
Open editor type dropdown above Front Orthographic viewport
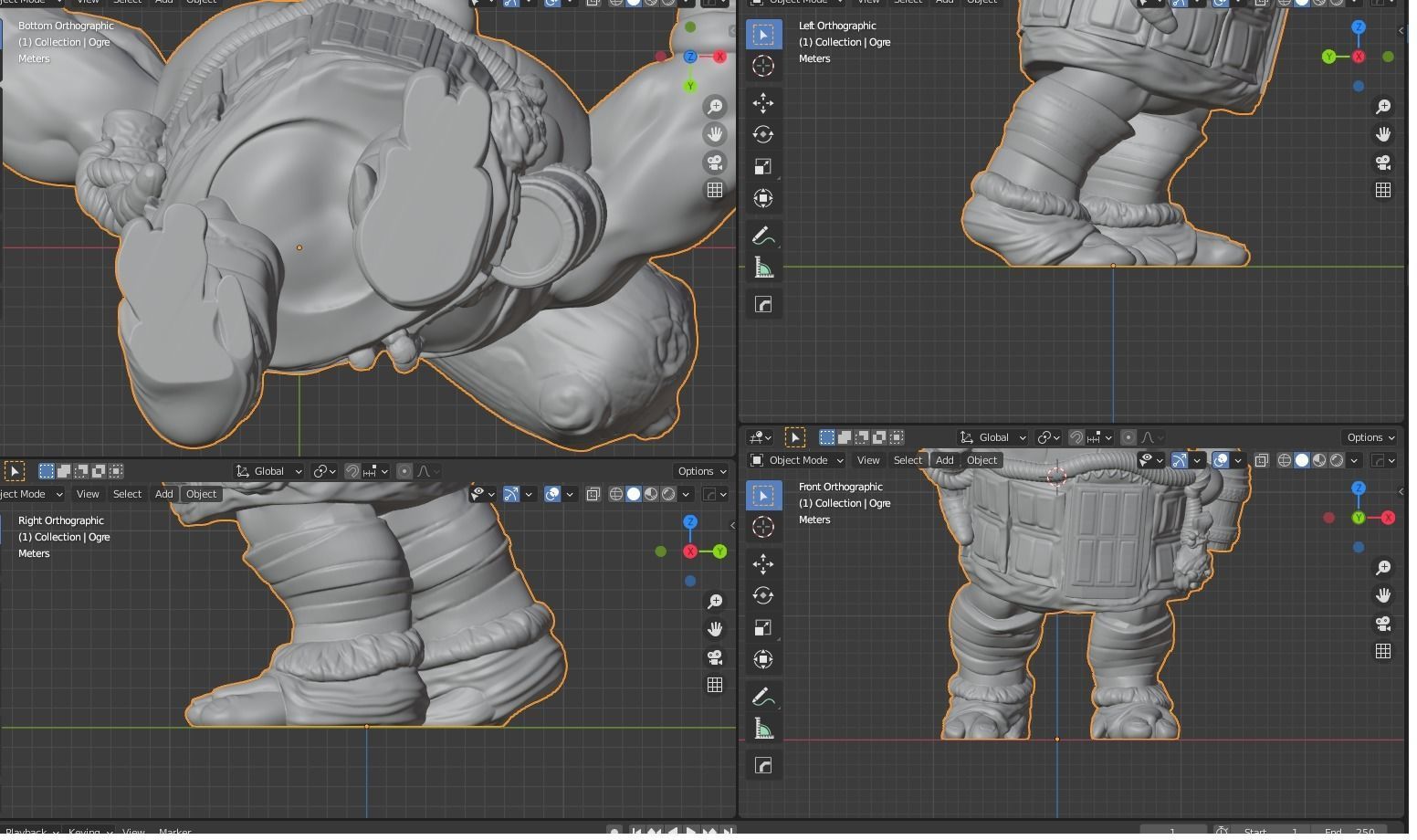pos(761,438)
